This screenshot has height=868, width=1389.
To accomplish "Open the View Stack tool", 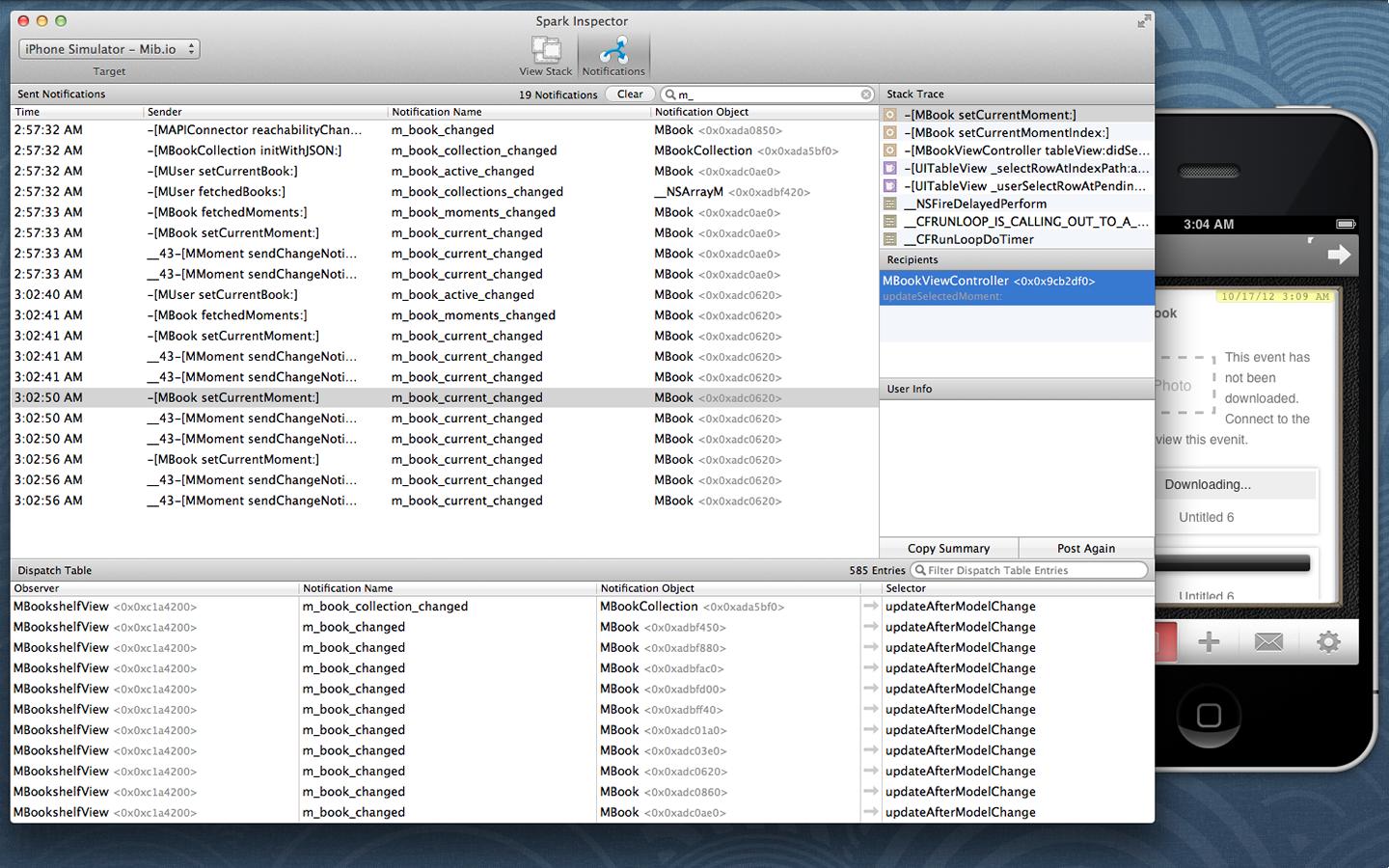I will pos(546,56).
